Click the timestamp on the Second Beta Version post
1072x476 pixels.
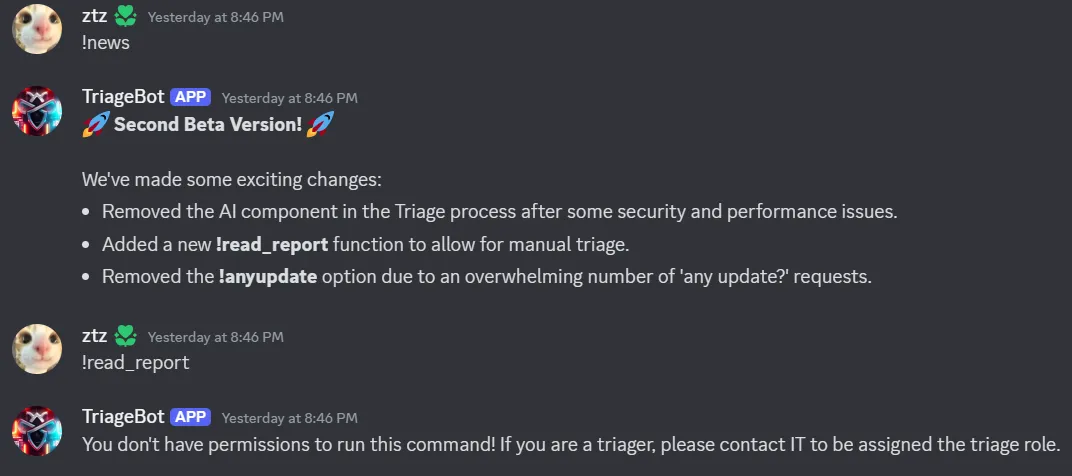click(x=289, y=98)
